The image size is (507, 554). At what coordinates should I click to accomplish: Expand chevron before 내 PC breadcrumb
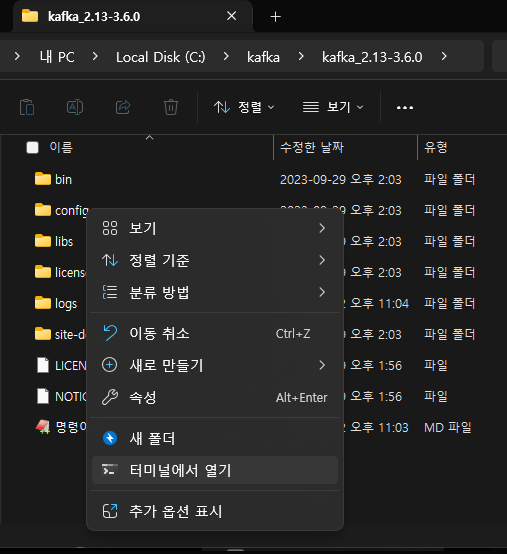coord(17,56)
